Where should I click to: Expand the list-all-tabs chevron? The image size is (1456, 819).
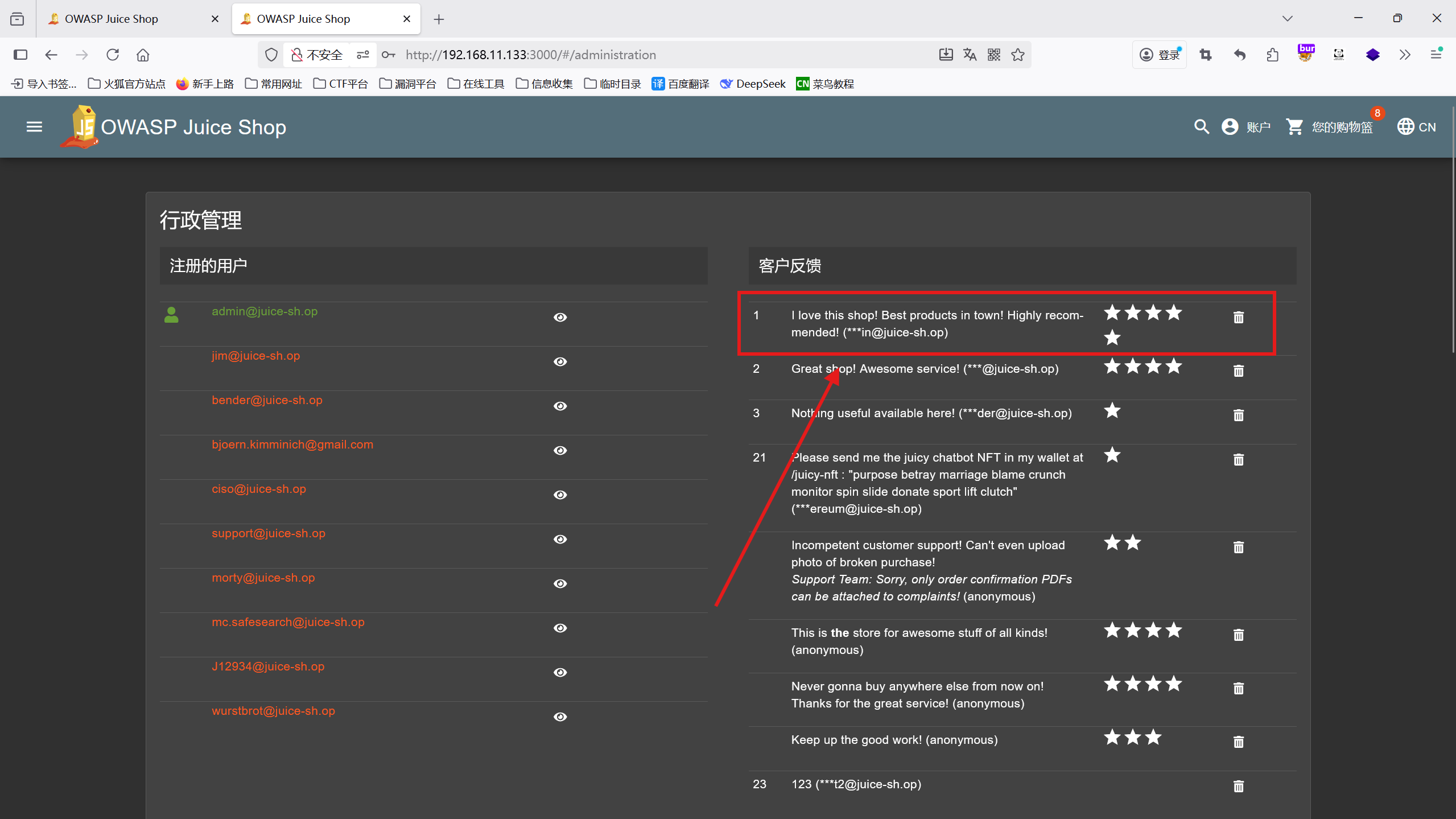click(x=1288, y=18)
